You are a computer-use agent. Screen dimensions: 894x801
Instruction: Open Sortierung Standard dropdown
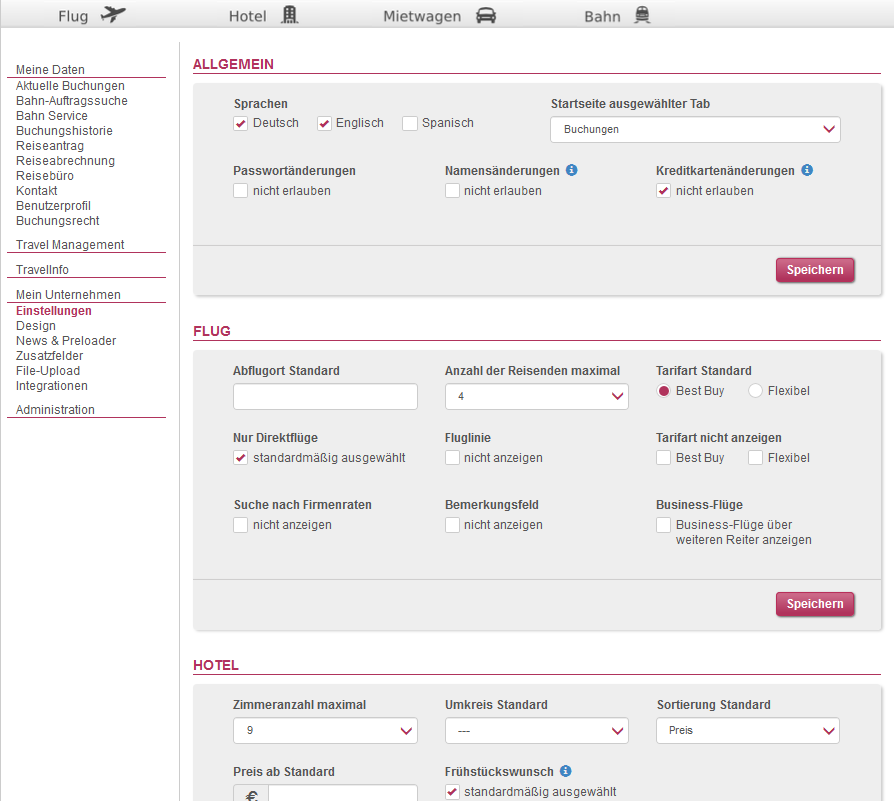[x=747, y=730]
